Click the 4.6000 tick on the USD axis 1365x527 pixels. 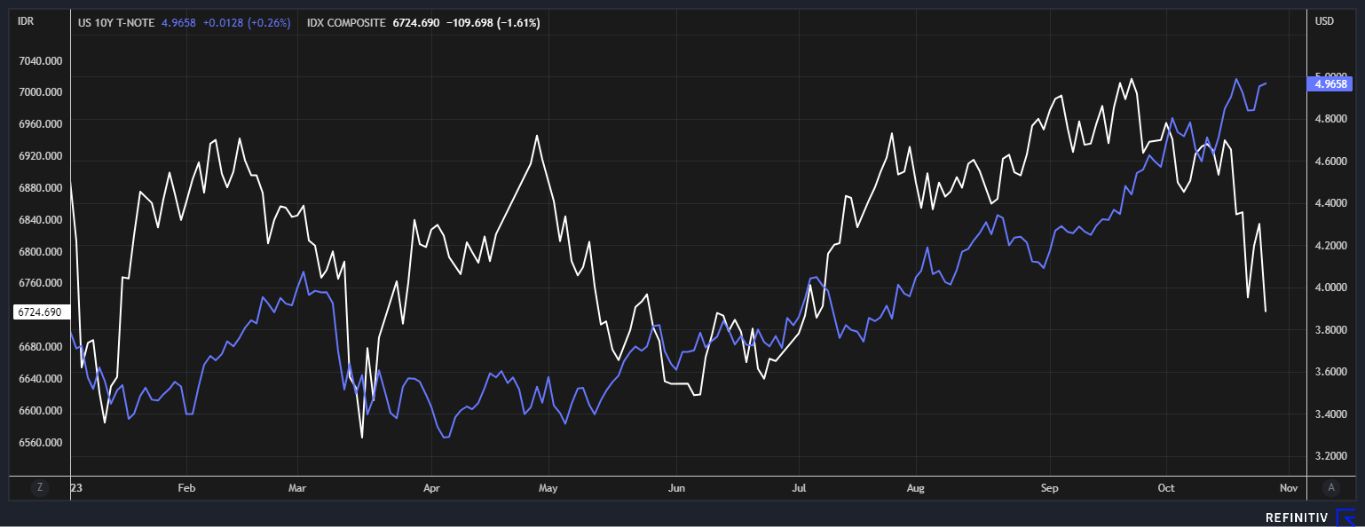pos(1331,161)
